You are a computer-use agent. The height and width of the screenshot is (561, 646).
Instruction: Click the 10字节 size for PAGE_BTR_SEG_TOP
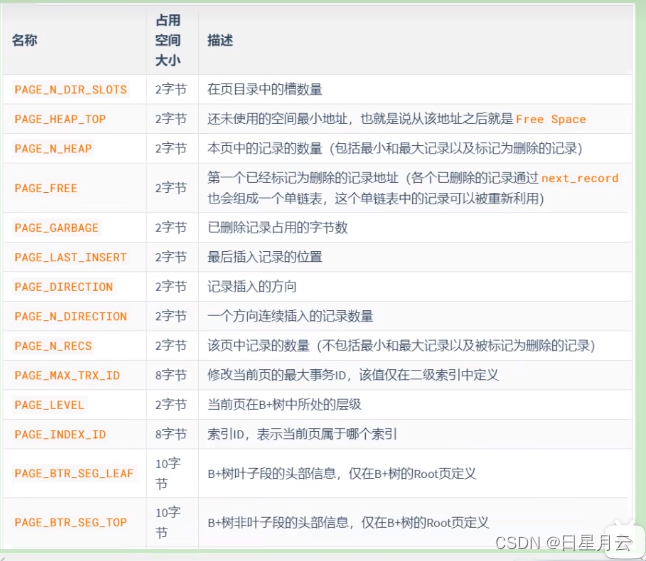tap(168, 522)
